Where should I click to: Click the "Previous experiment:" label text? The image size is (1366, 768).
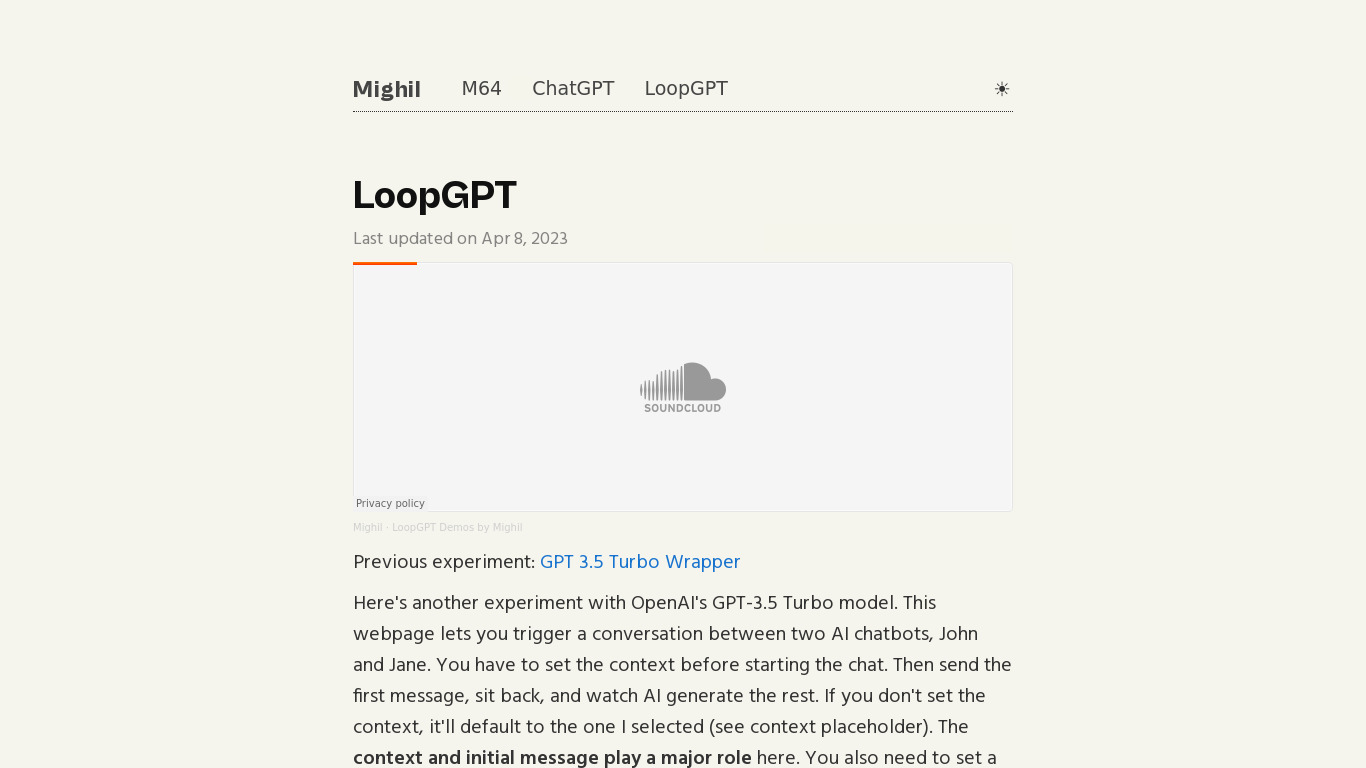444,562
